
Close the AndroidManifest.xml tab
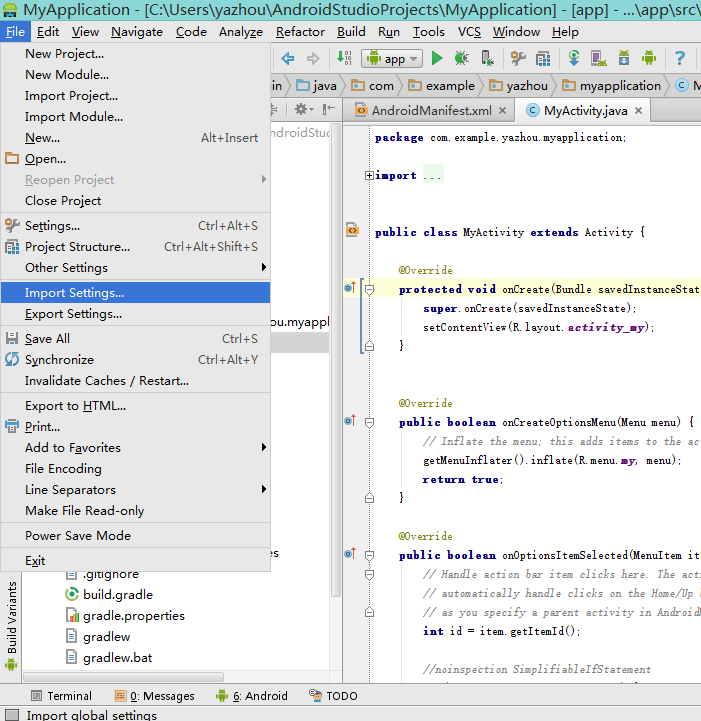(x=502, y=111)
